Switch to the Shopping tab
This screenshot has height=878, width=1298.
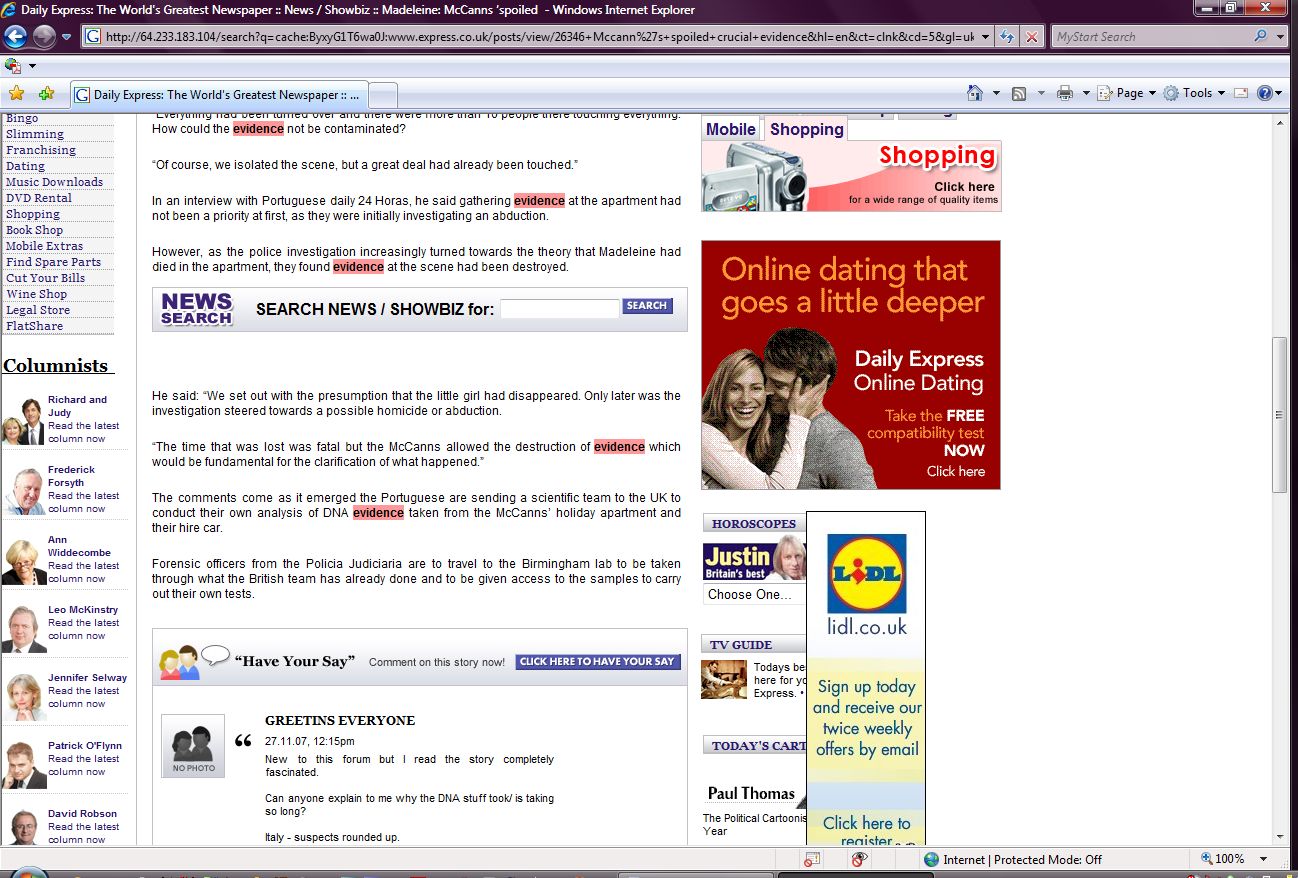(x=806, y=129)
